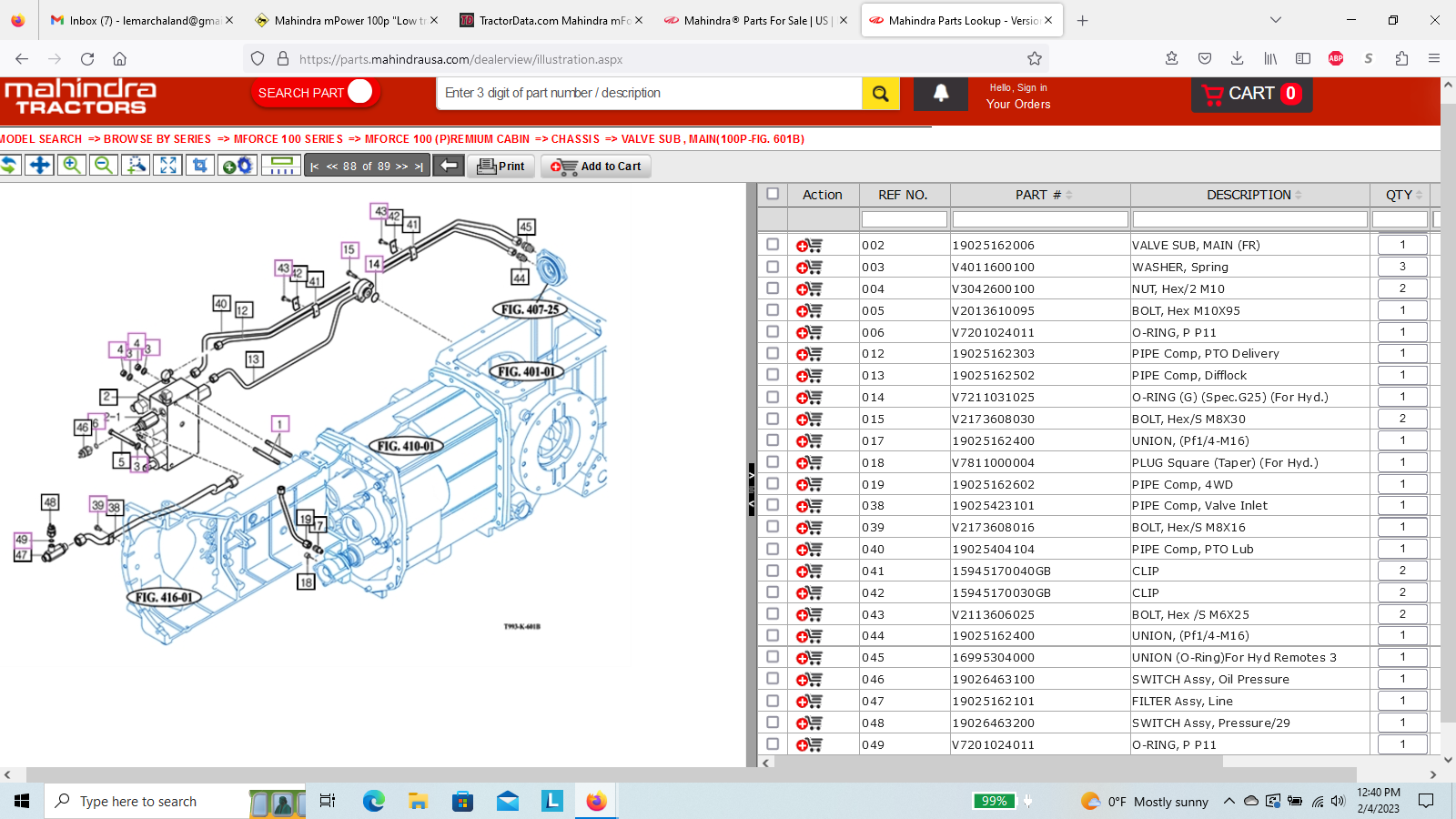The image size is (1456, 819).
Task: Open the notifications bell
Action: pos(940,93)
